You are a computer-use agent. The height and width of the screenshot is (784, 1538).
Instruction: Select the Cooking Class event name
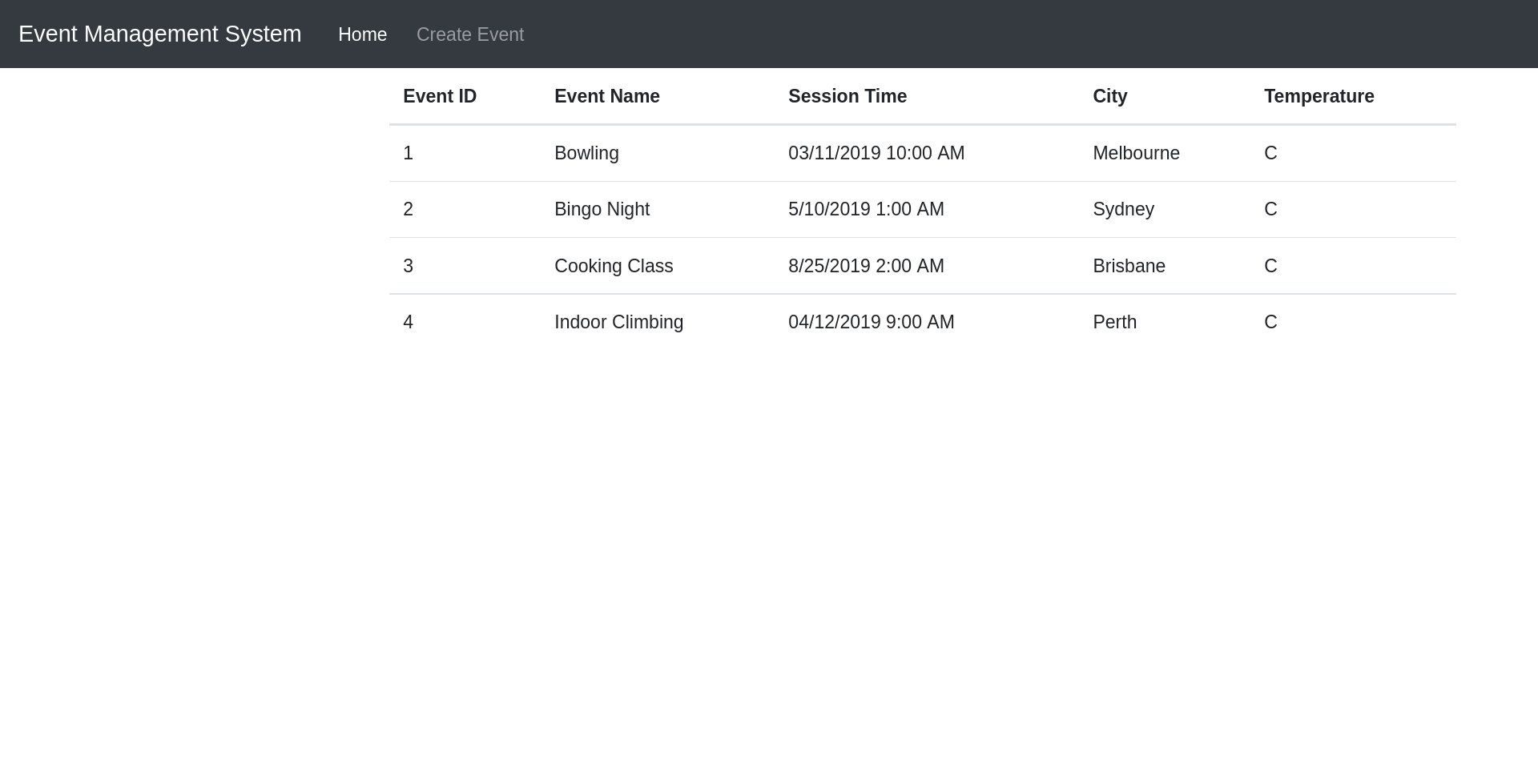click(x=614, y=266)
